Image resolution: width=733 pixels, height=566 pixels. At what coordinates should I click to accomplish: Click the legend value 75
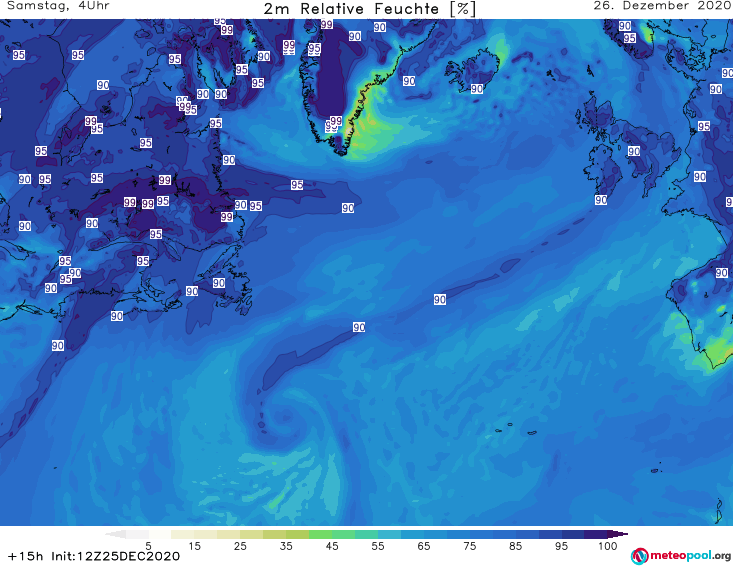pos(469,546)
